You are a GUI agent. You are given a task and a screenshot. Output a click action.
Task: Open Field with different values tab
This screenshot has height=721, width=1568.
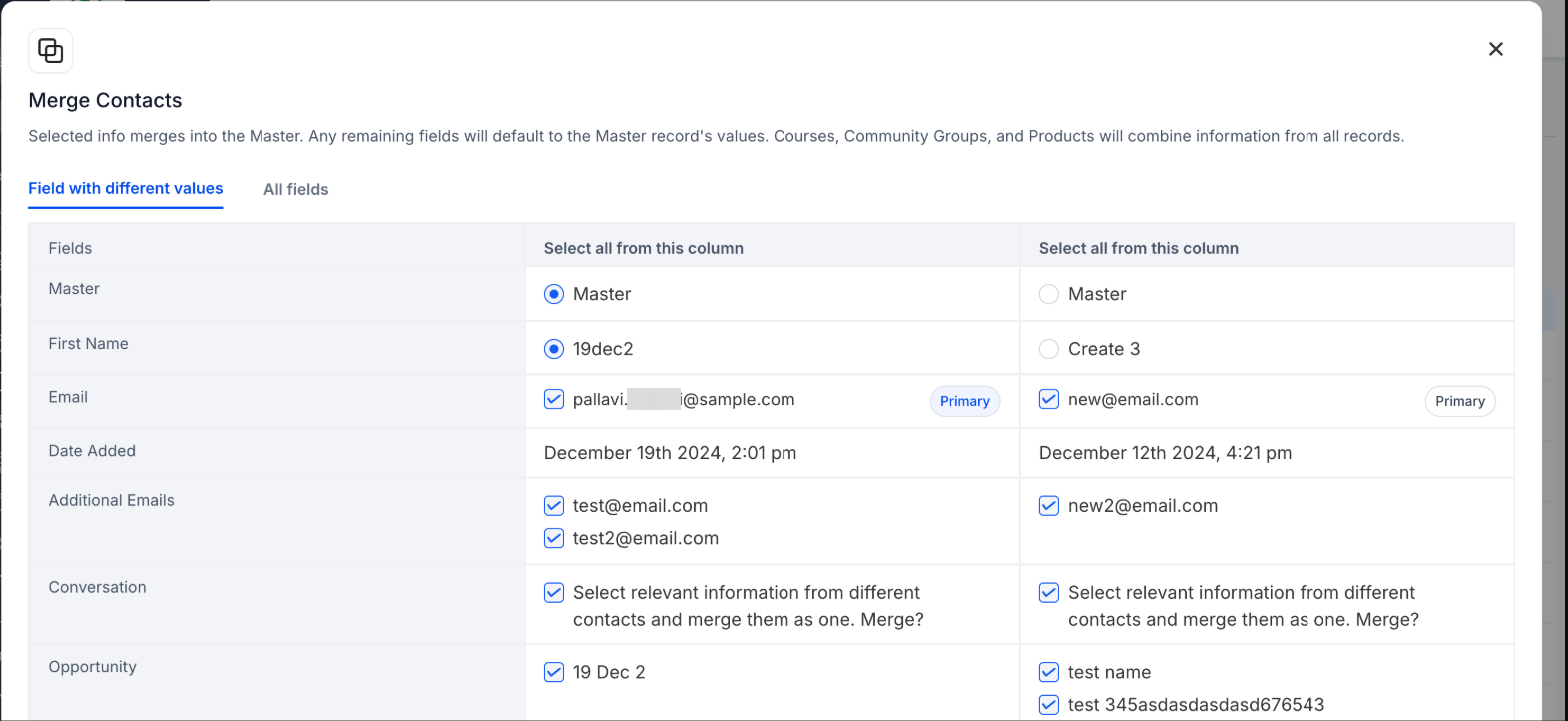[126, 188]
